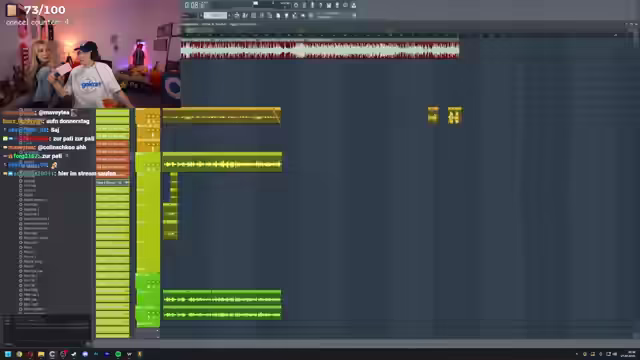Open the Windows Start menu on the taskbar

[x=8, y=354]
